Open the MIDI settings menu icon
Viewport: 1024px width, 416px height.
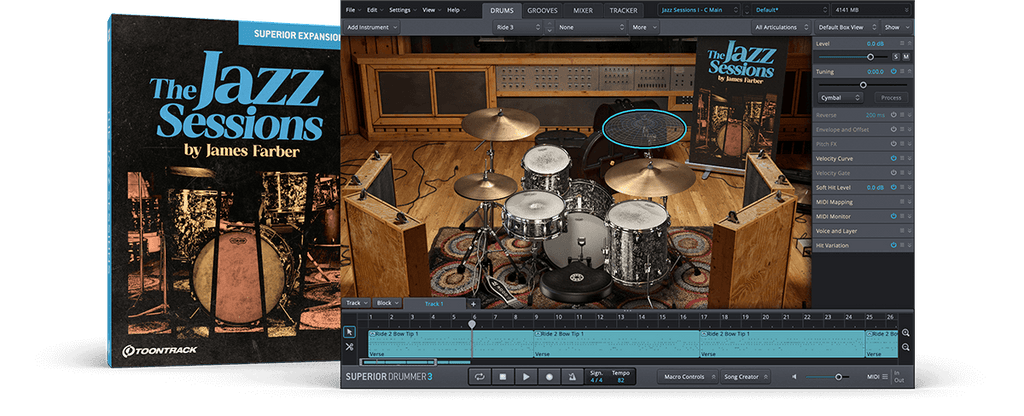(885, 377)
